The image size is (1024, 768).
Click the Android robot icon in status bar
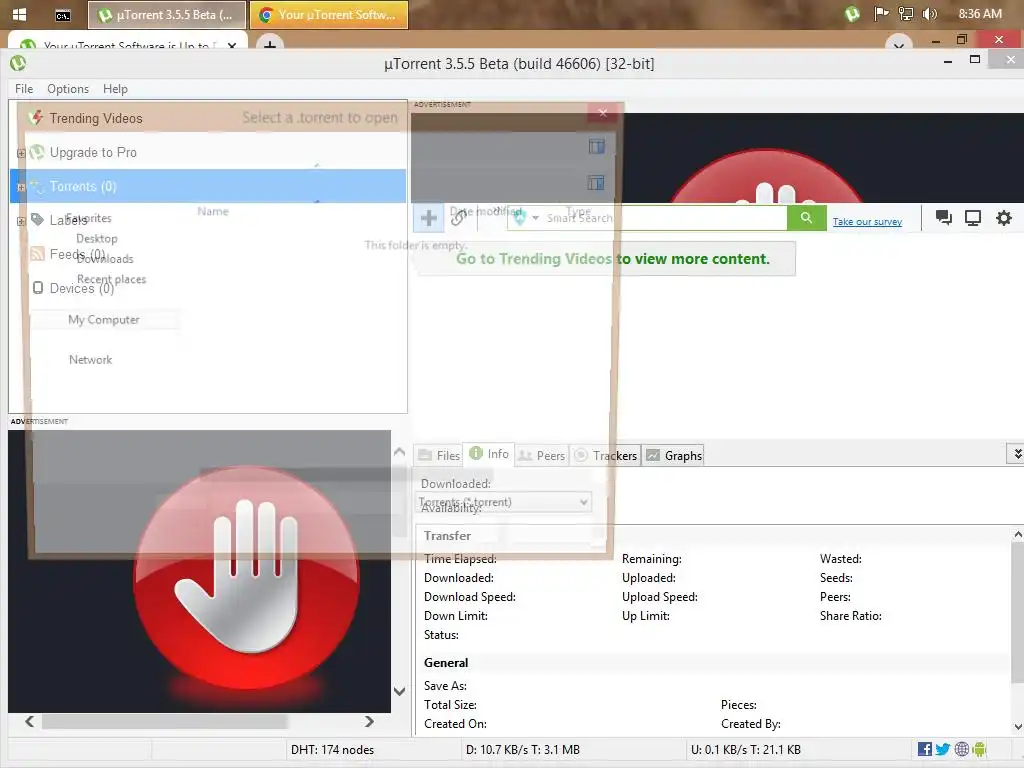pos(979,749)
